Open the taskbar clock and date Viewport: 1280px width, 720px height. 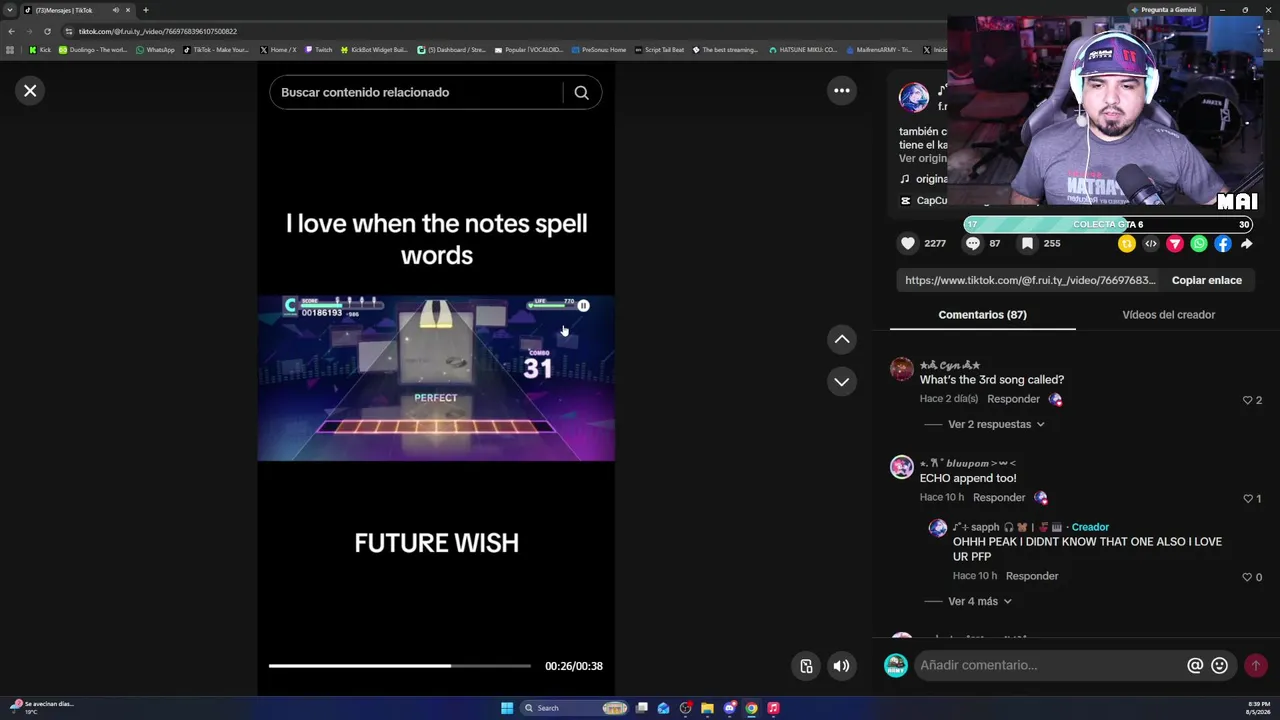pyautogui.click(x=1257, y=708)
